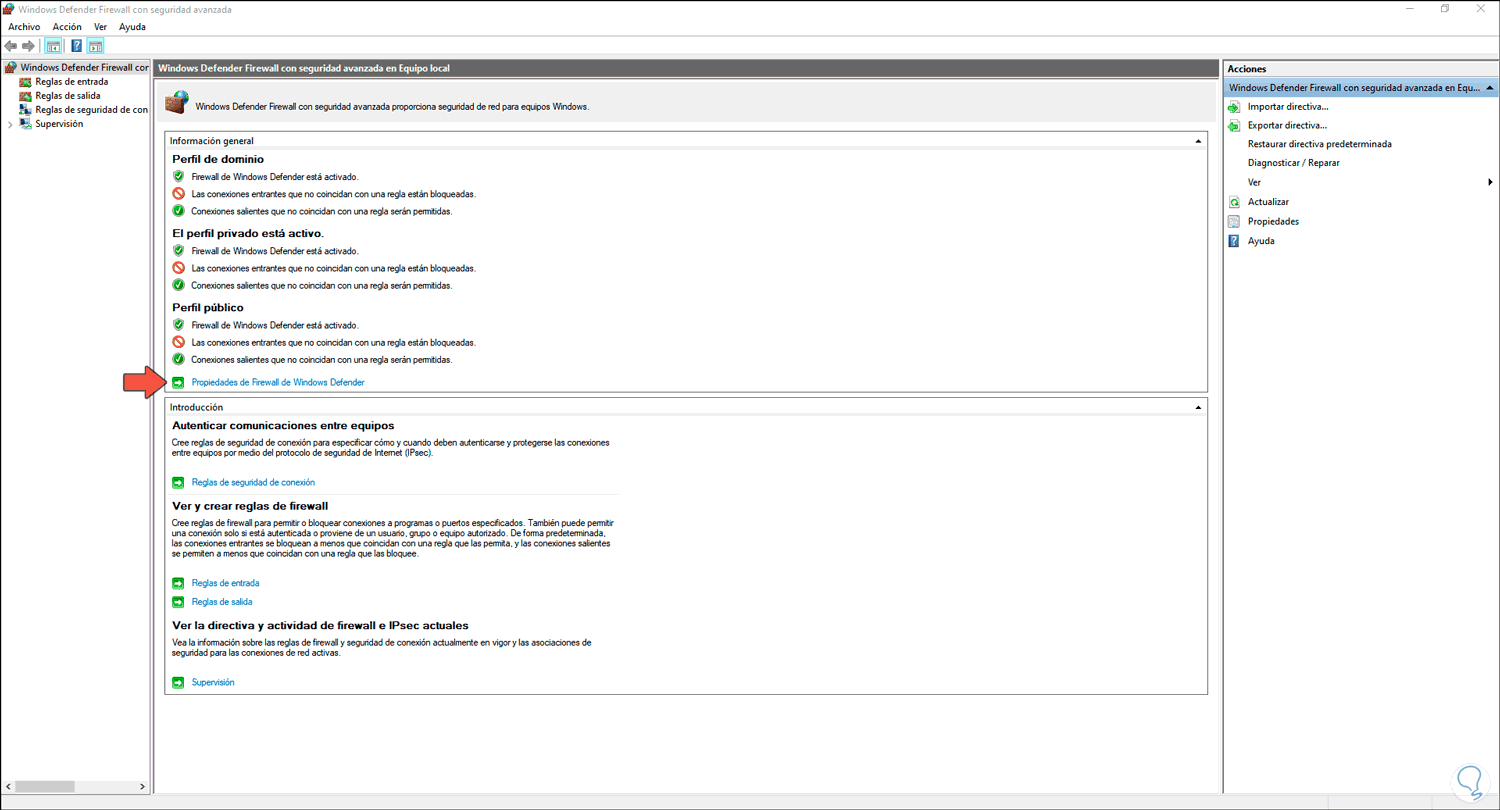
Task: Click the Propiedades icon in Acciones pane
Action: (x=1234, y=221)
